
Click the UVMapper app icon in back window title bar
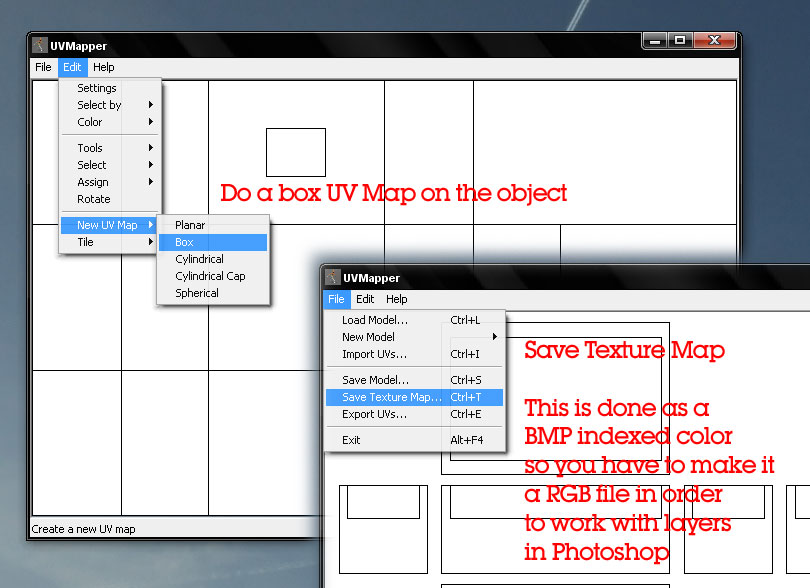click(40, 45)
